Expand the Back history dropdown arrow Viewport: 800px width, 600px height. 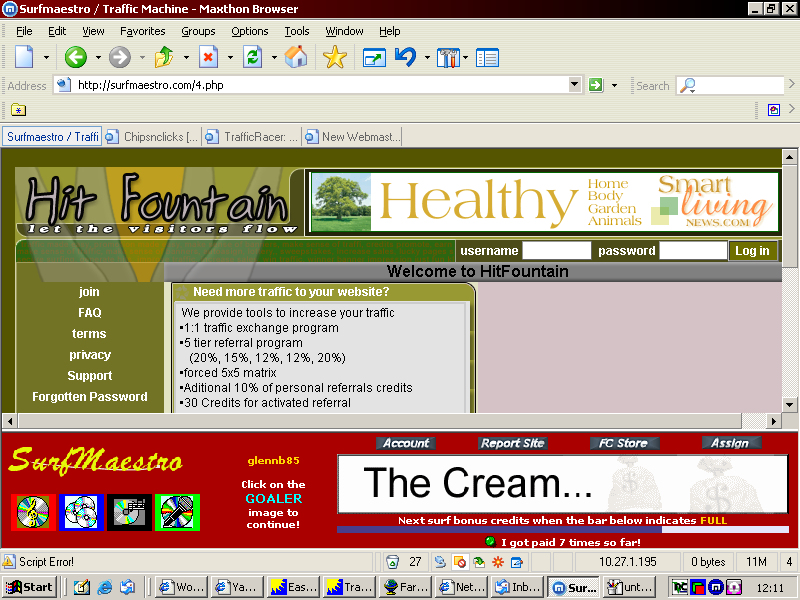coord(98,58)
